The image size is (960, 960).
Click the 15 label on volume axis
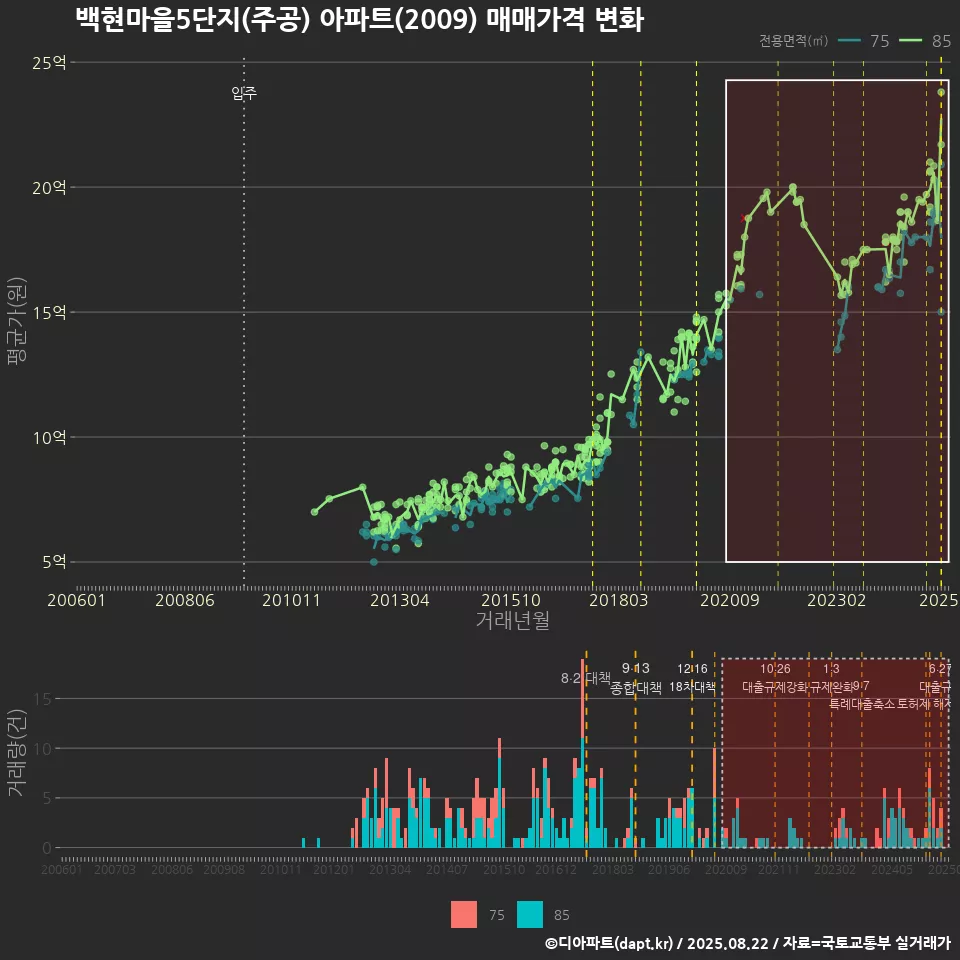[x=43, y=699]
